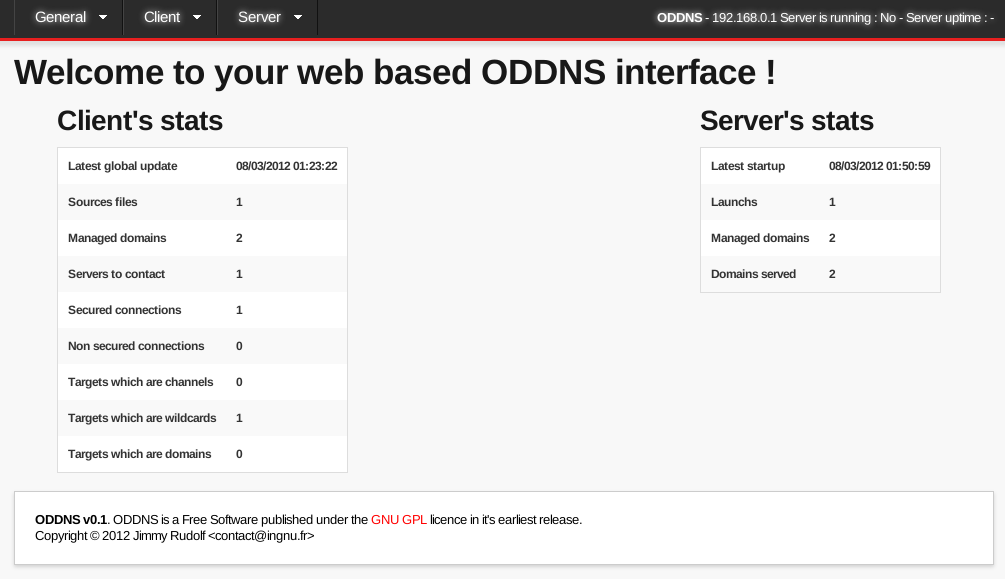Viewport: 1005px width, 579px height.
Task: Click the ODDNS name in the top status bar
Action: 679,18
